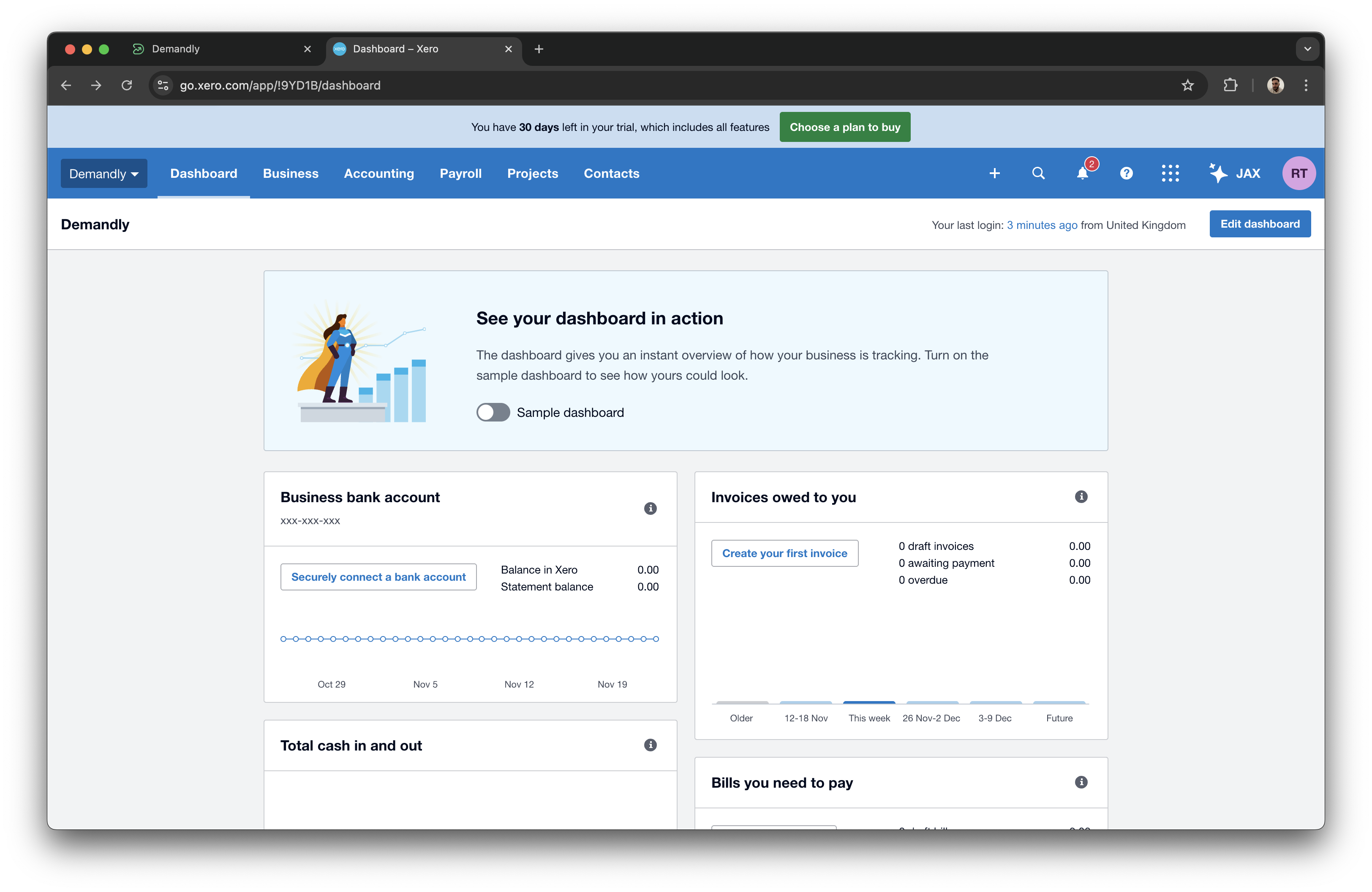Open the Xero apps grid icon

(1170, 173)
